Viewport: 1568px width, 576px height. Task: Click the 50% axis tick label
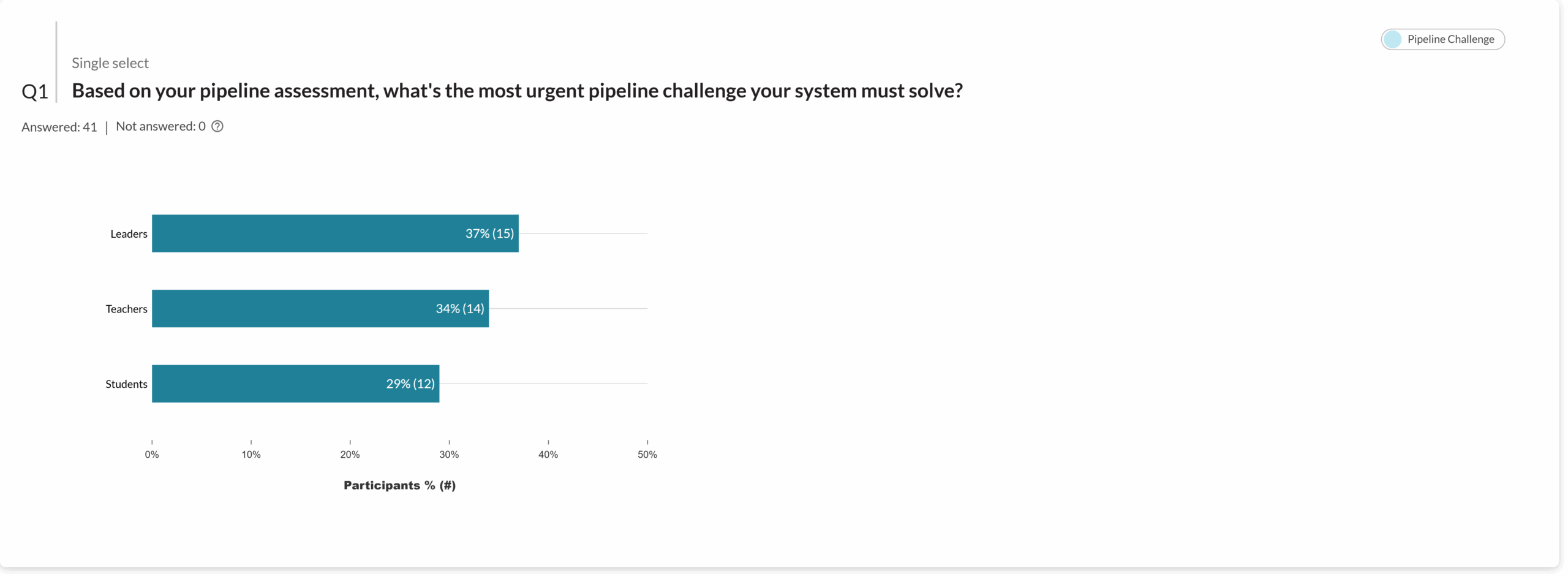(647, 455)
